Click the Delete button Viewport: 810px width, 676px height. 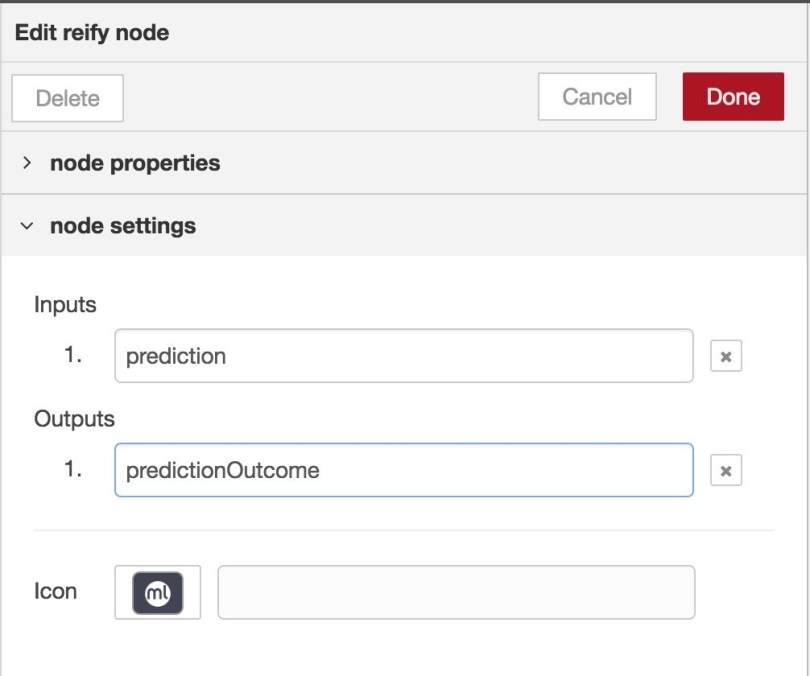click(67, 98)
